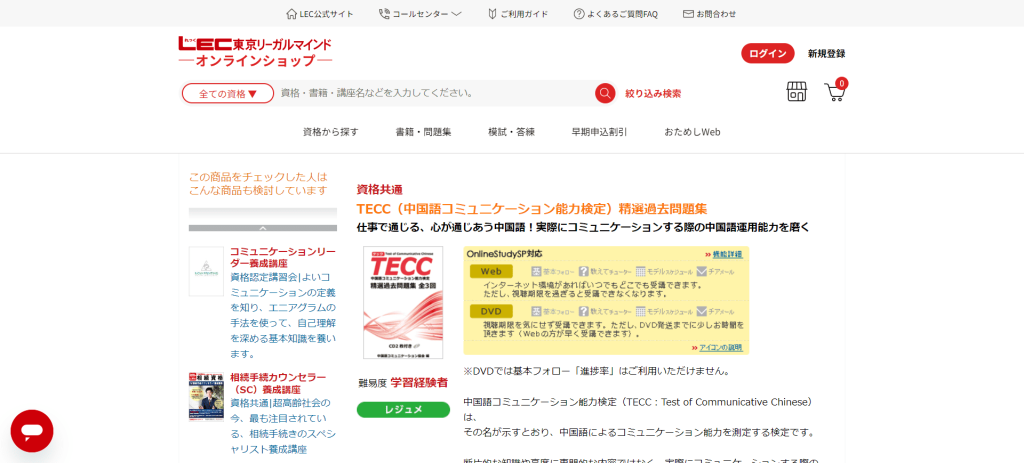Click the green レジュメ button
The width and height of the screenshot is (1024, 463).
point(403,409)
